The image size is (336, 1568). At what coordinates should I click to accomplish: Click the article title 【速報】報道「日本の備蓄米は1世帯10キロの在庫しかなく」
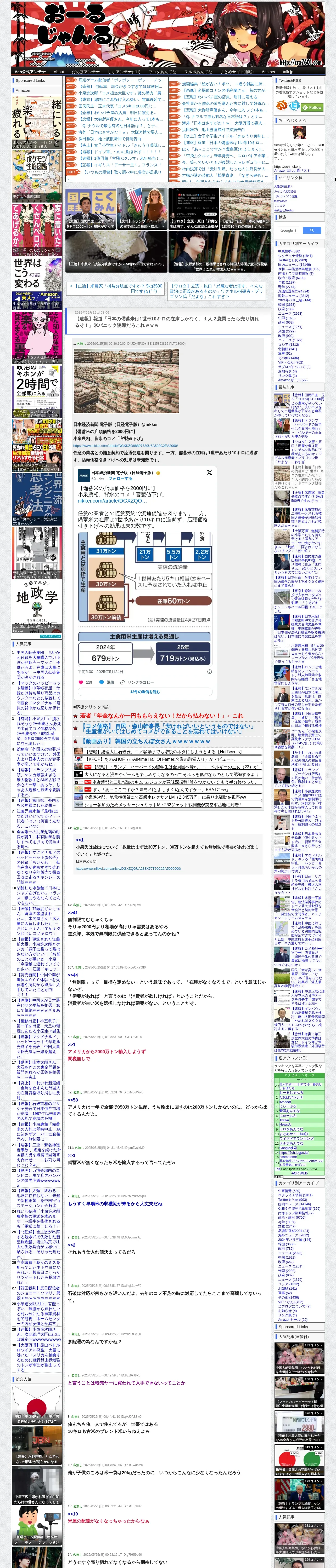click(x=167, y=322)
